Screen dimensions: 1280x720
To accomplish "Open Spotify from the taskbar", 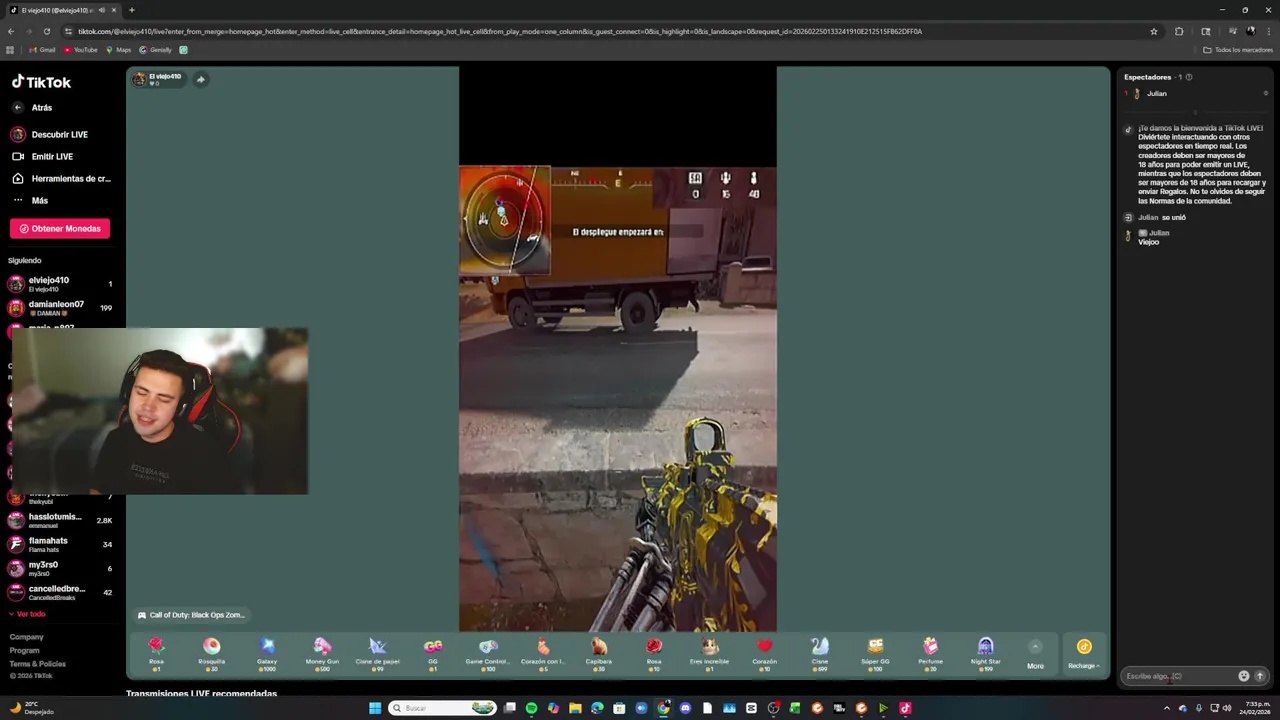I will pos(531,708).
